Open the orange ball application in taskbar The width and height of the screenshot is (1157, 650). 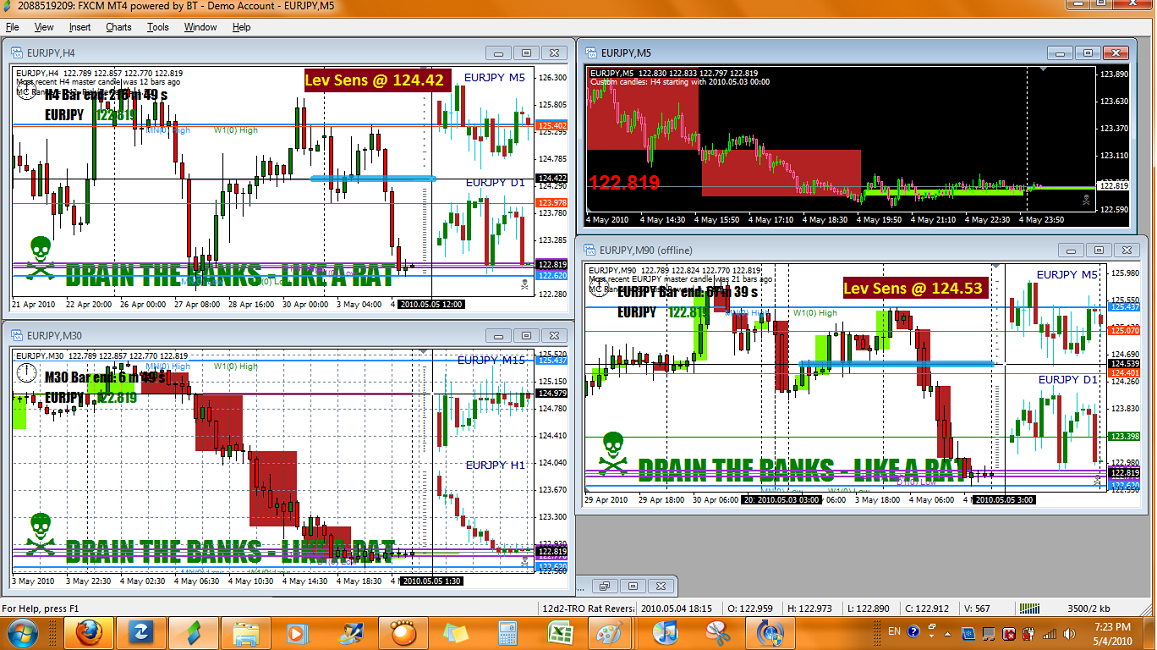(x=403, y=634)
